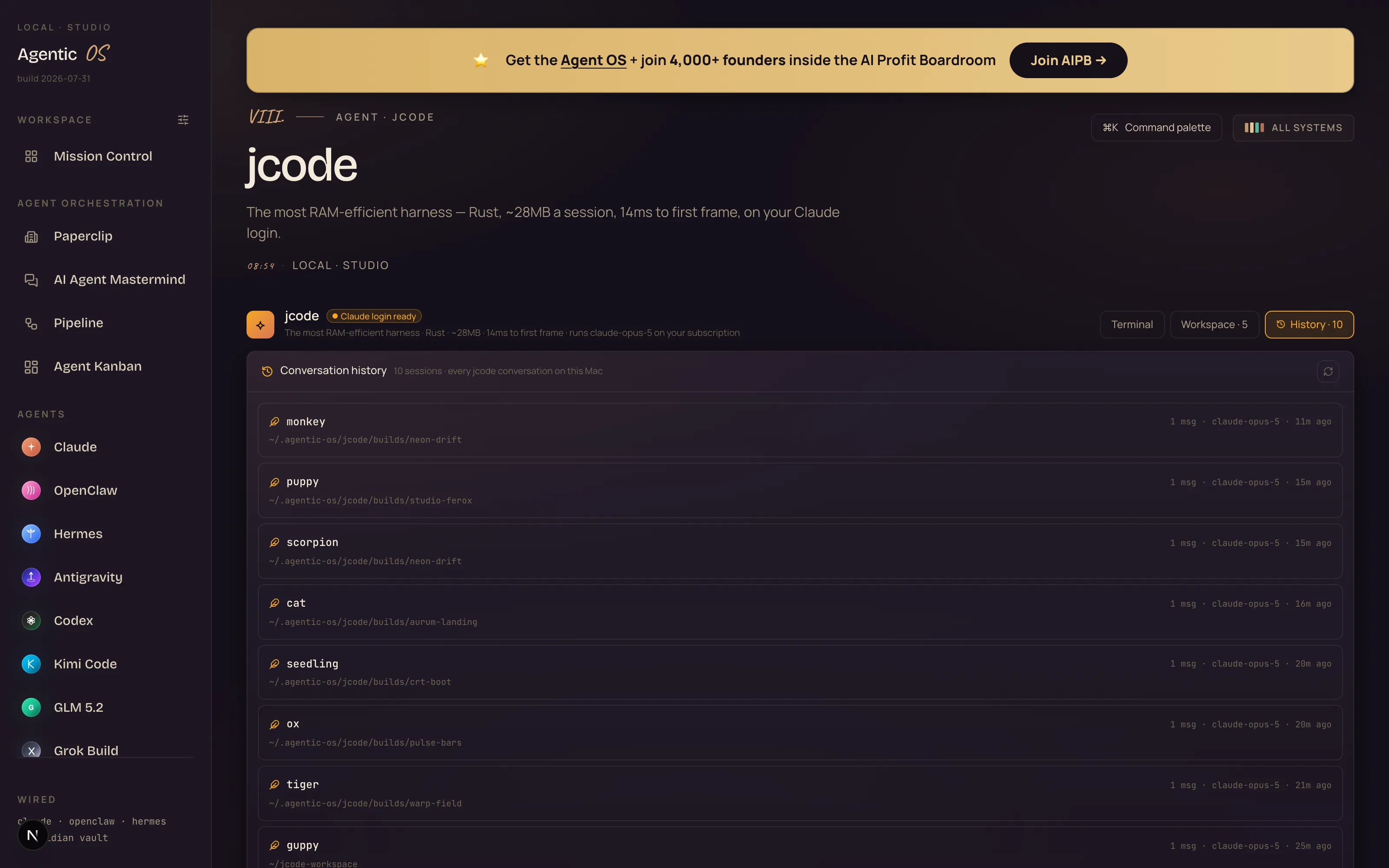1389x868 pixels.
Task: Click the '16m ago' timestamp on cat row
Action: tap(1313, 604)
